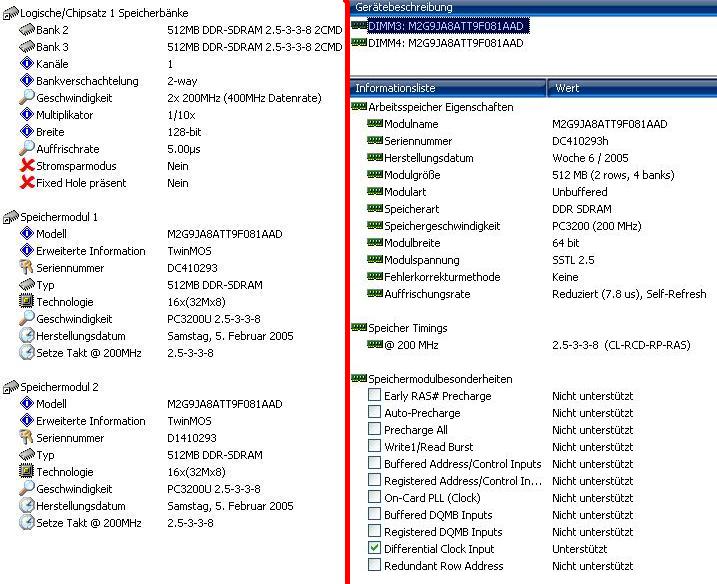Click the memory chip icon beside Bank 2
The width and height of the screenshot is (717, 584).
click(x=27, y=30)
